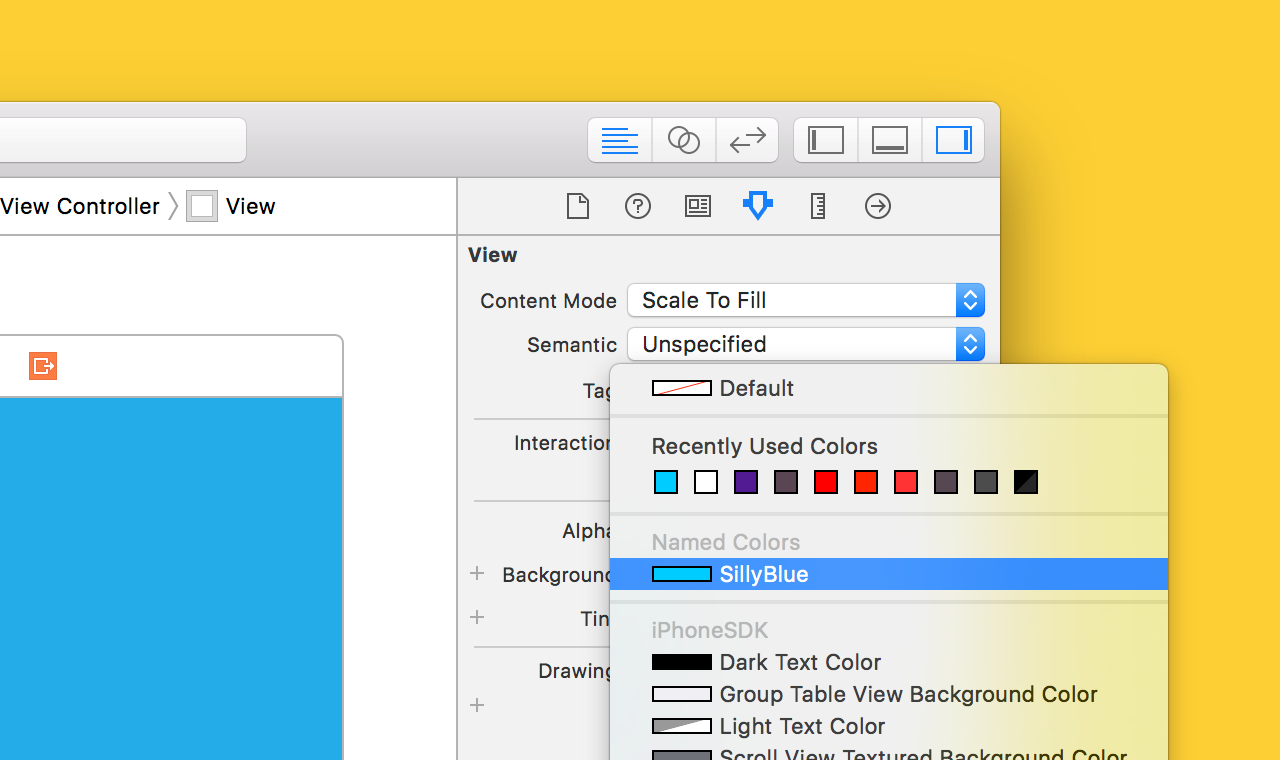Open the File inspector
The width and height of the screenshot is (1280, 760).
(578, 206)
